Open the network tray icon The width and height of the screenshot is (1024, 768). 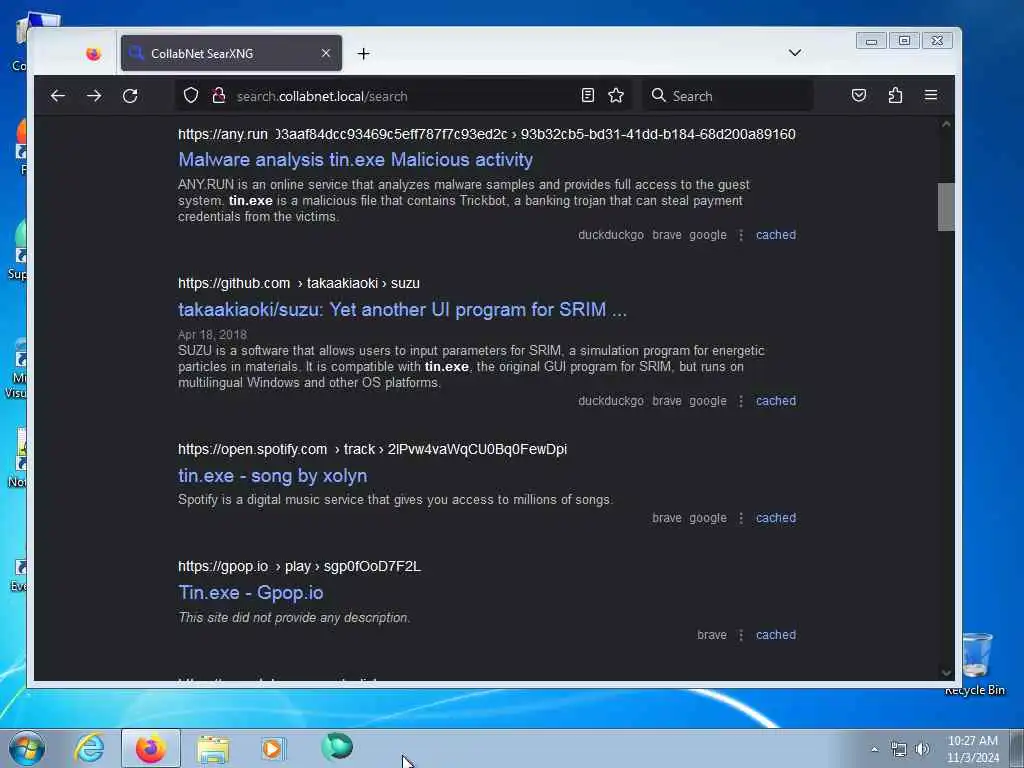[899, 749]
